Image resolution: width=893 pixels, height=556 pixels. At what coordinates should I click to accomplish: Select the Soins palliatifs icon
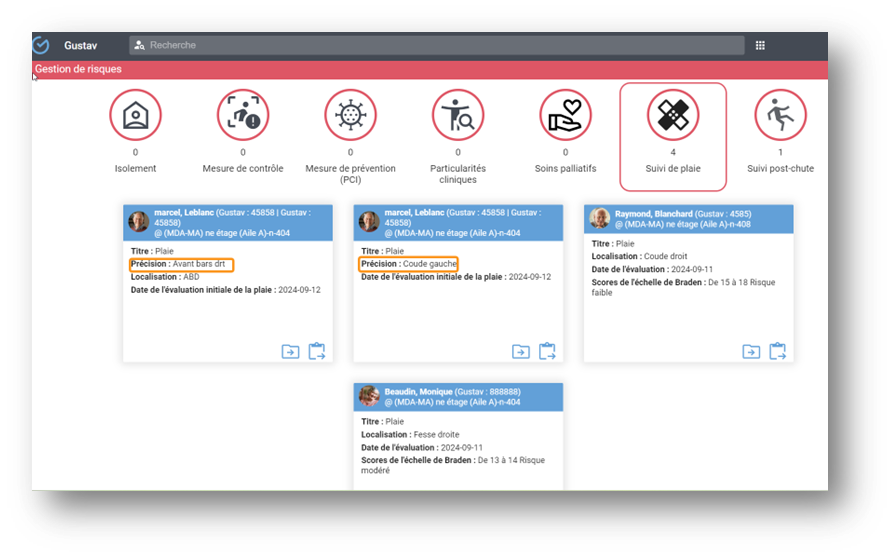565,116
